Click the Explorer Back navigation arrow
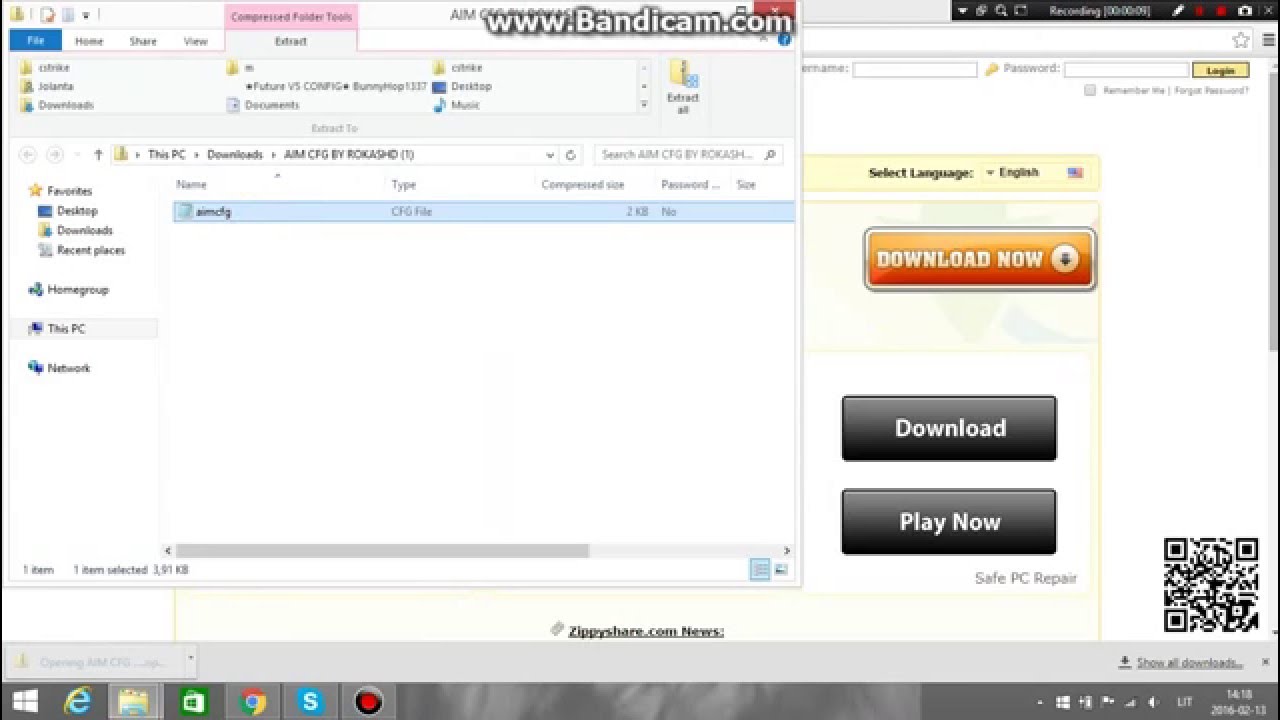This screenshot has width=1280, height=720. [28, 155]
